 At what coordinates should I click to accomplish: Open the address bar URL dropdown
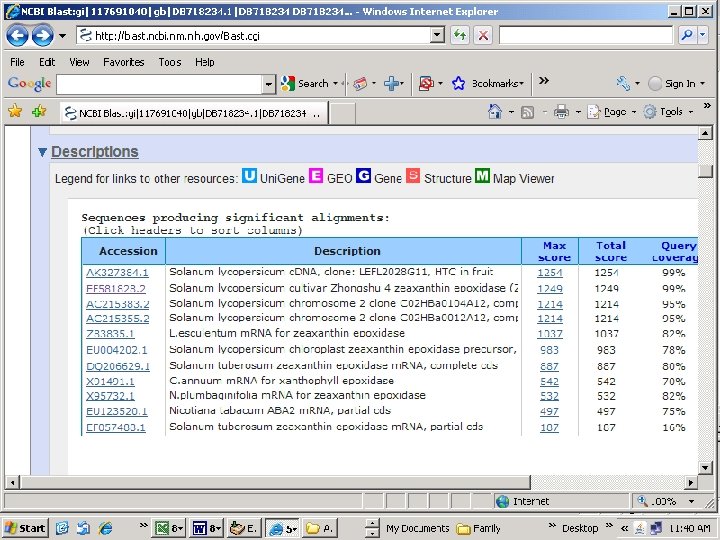(437, 35)
